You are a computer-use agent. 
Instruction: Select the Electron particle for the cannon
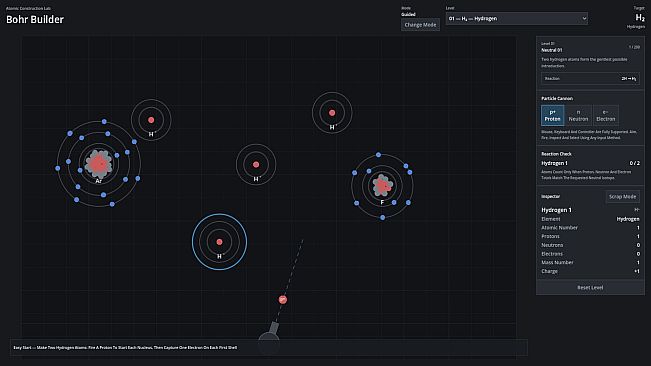pyautogui.click(x=605, y=115)
